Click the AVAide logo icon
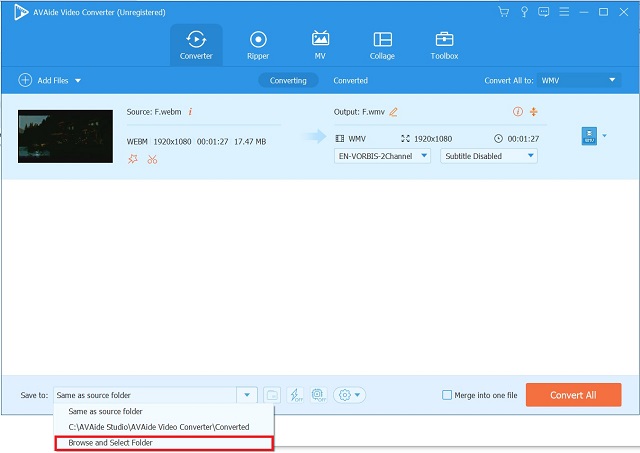Screen dimensions: 640x453 point(20,12)
